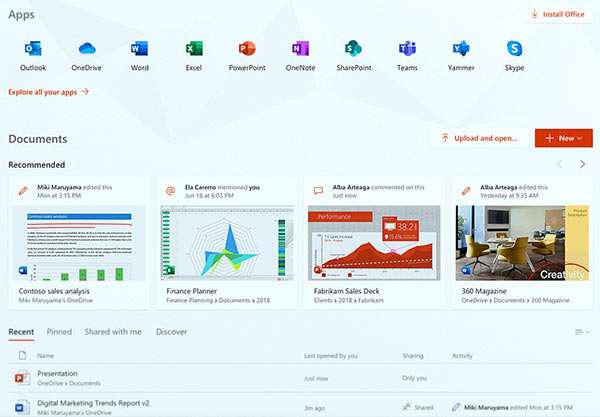Open the Presentation file row
The image size is (600, 417).
[300, 378]
